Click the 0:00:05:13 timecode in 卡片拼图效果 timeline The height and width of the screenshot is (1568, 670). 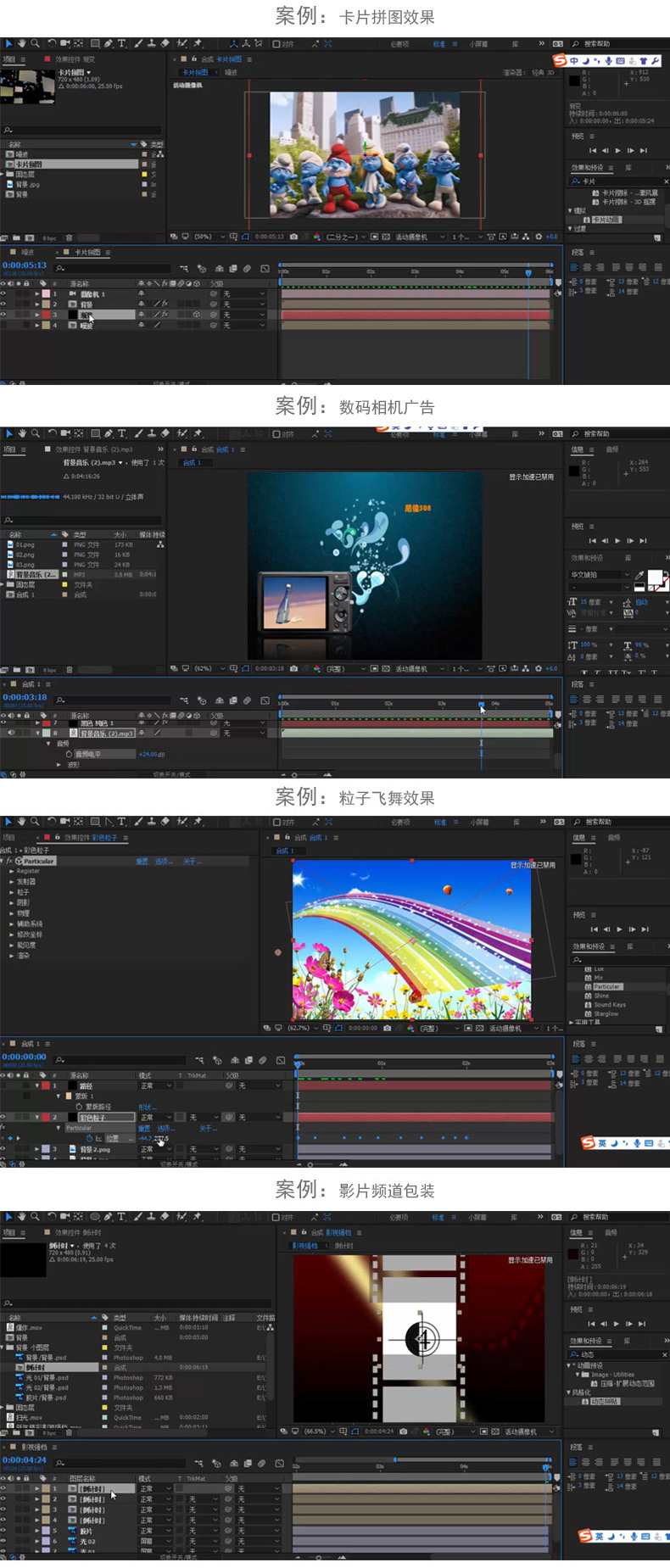coord(25,265)
